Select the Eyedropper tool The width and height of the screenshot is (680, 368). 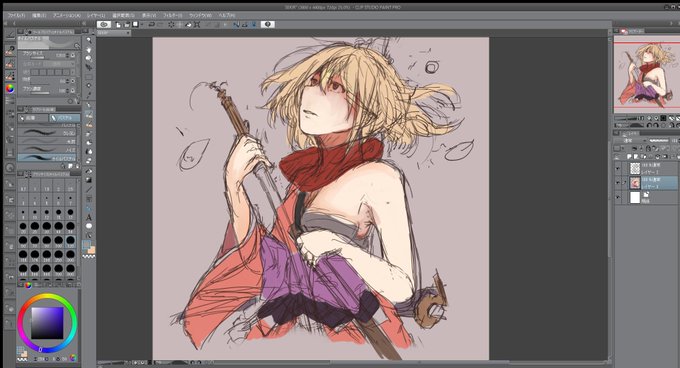tap(89, 95)
